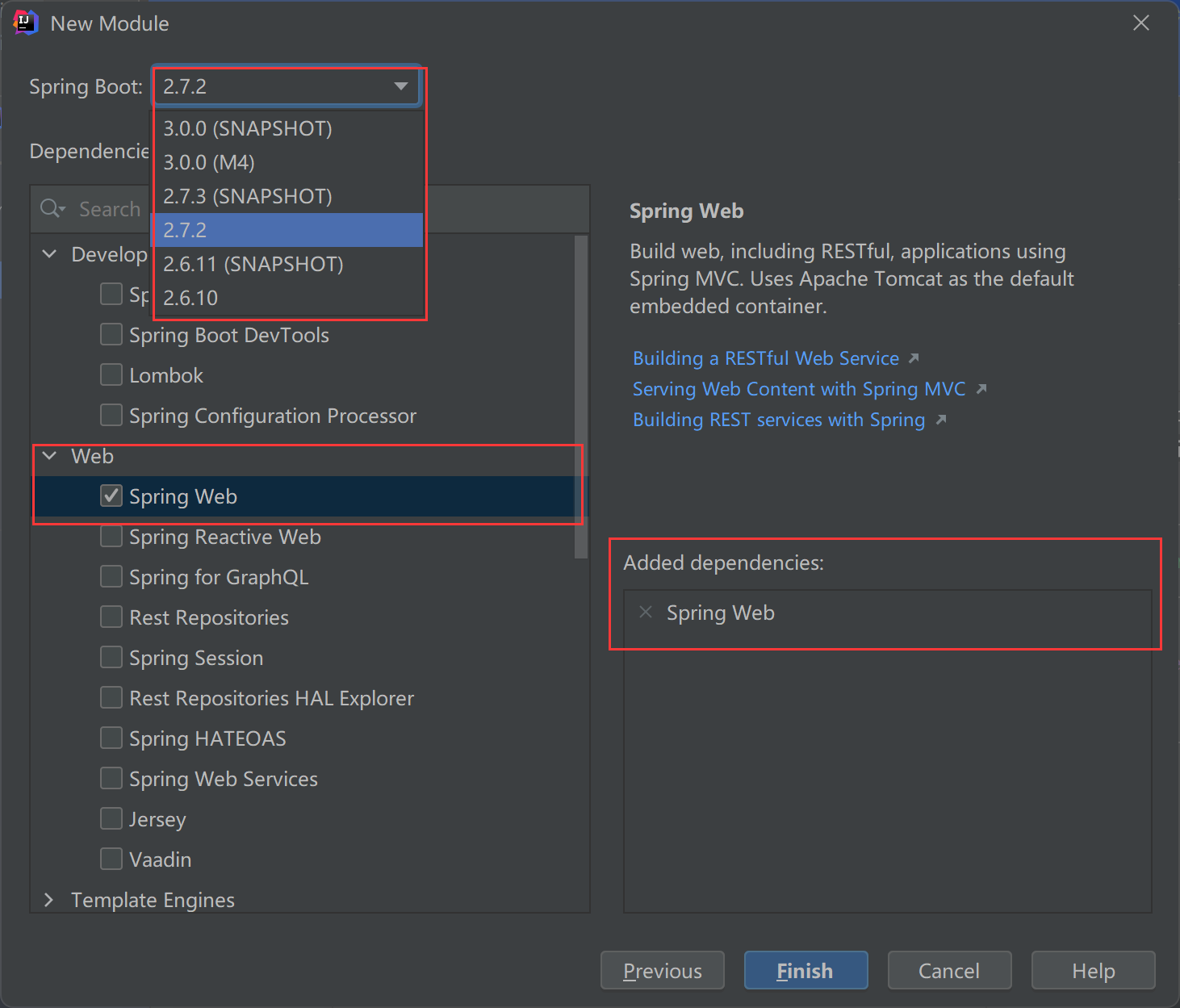Enable Spring Session checkbox
Screen dimensions: 1180x1008
(111, 657)
